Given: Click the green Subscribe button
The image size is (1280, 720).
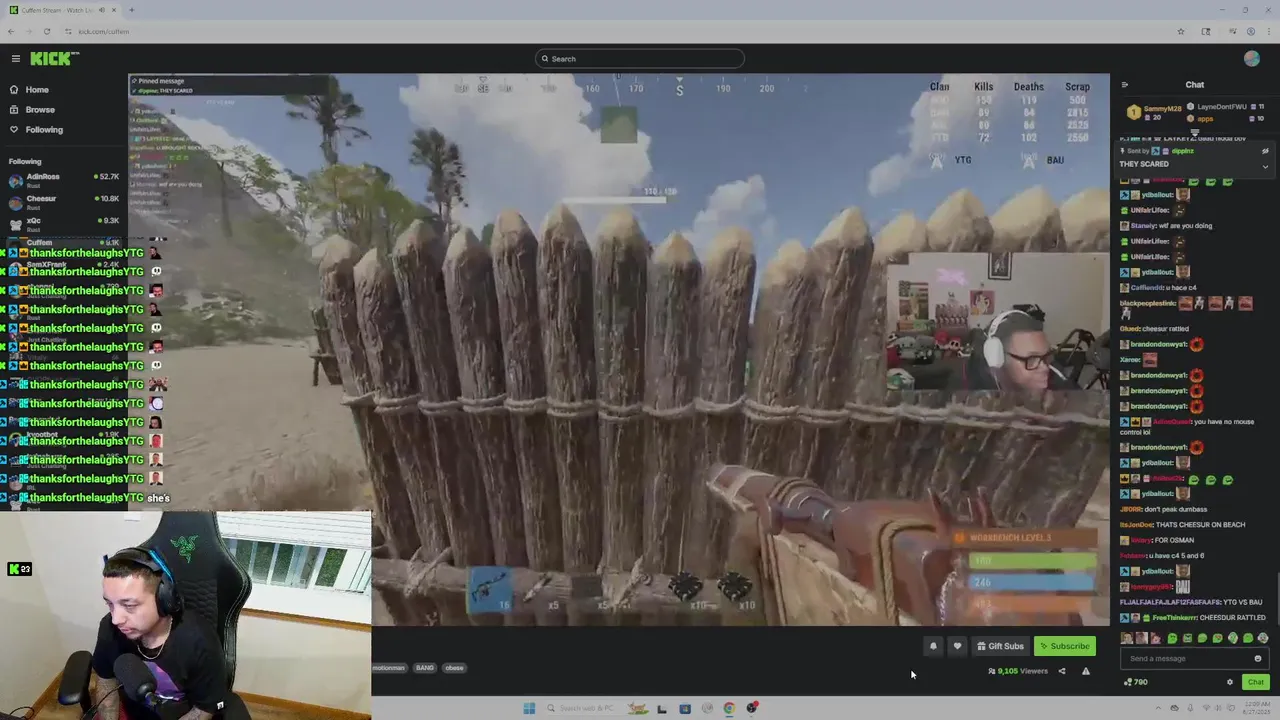Looking at the screenshot, I should pos(1064,646).
